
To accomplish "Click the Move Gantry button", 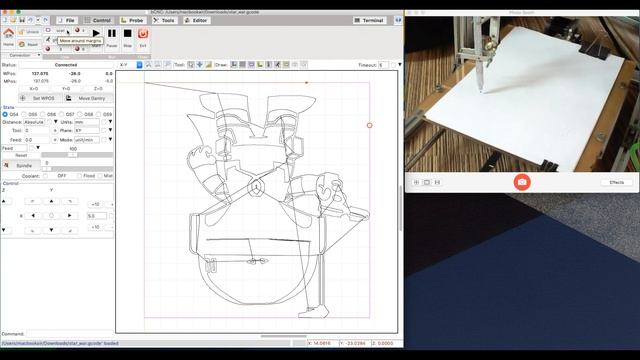I will [88, 98].
